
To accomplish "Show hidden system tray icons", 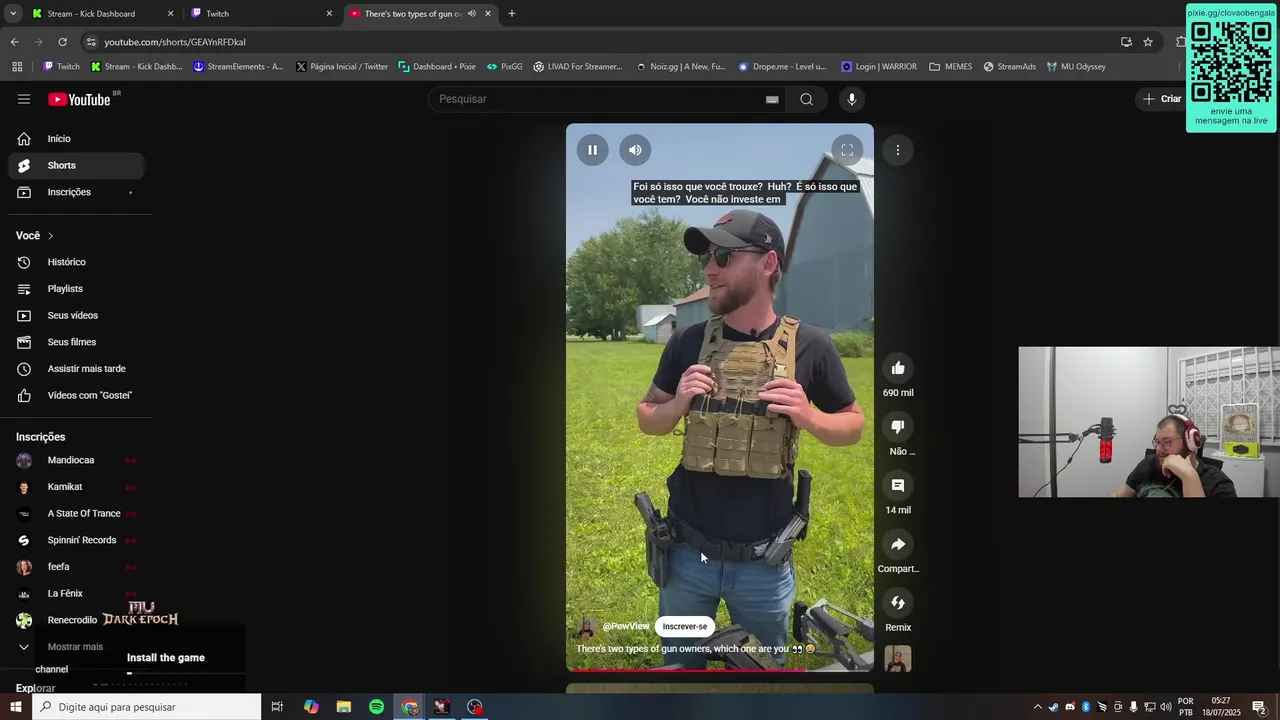I will click(x=1037, y=707).
